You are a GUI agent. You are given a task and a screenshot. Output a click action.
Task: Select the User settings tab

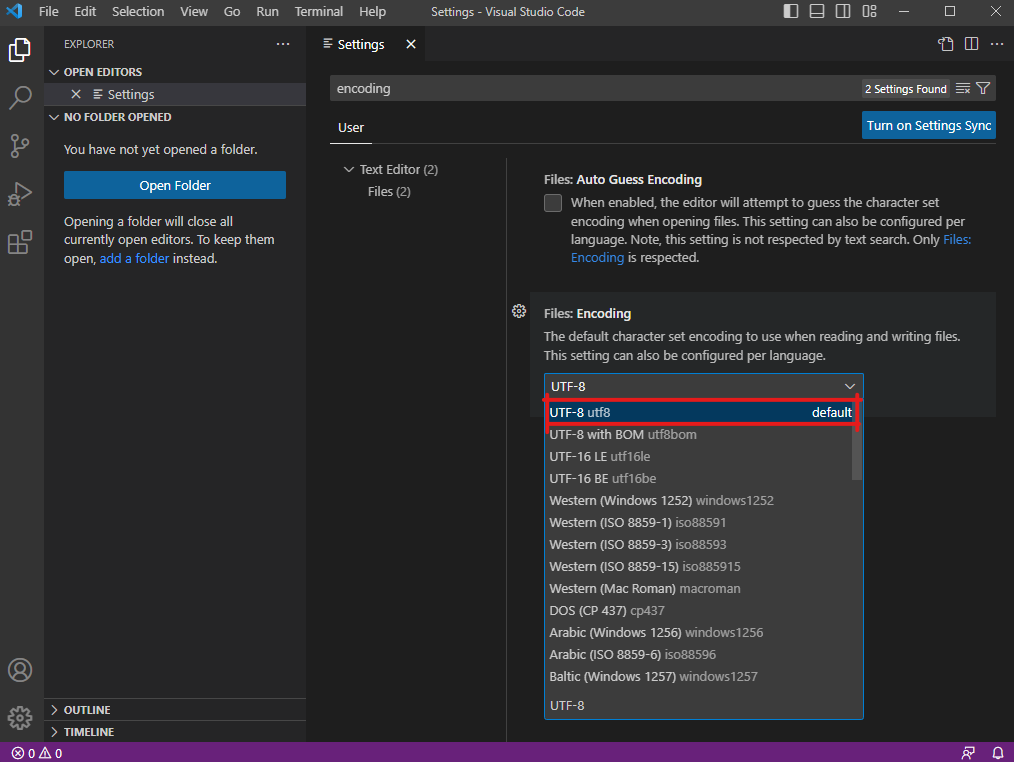pyautogui.click(x=351, y=128)
